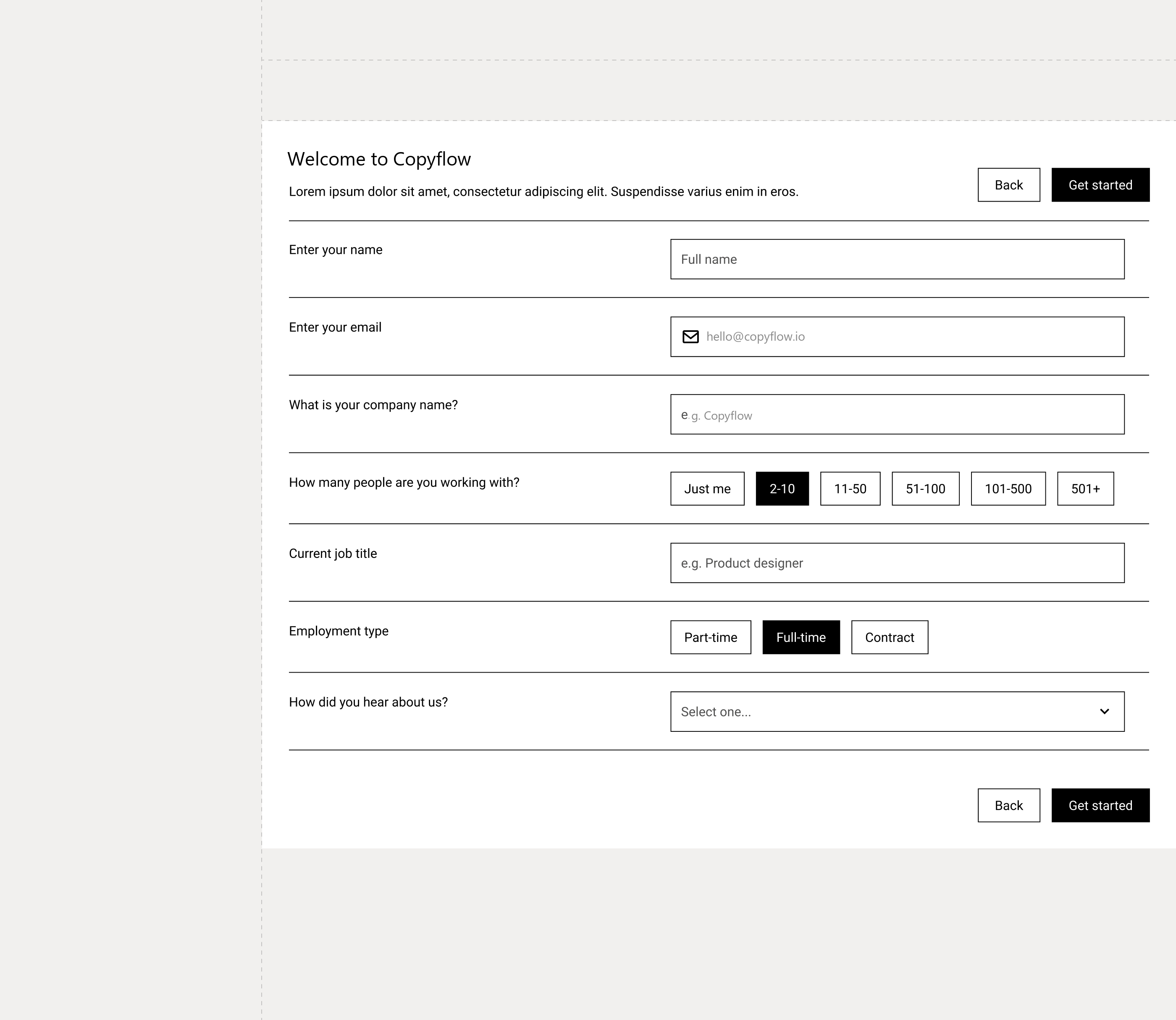Click the 'Employment type' label
Screen dimensions: 1176x1020
tap(339, 631)
